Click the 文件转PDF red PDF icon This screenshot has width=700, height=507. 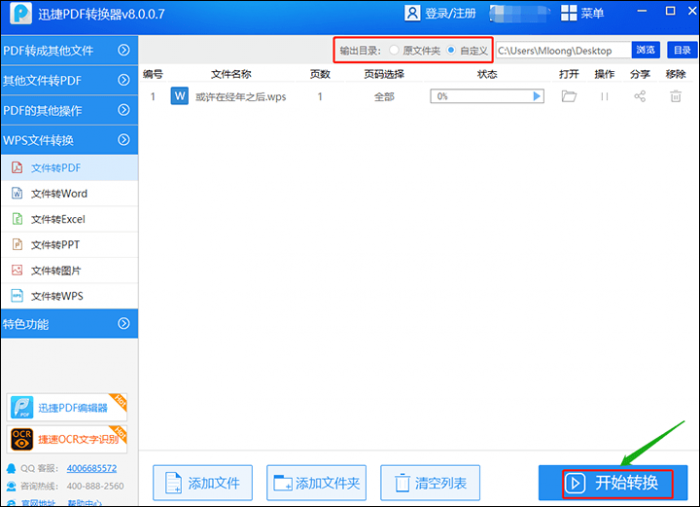(x=17, y=168)
